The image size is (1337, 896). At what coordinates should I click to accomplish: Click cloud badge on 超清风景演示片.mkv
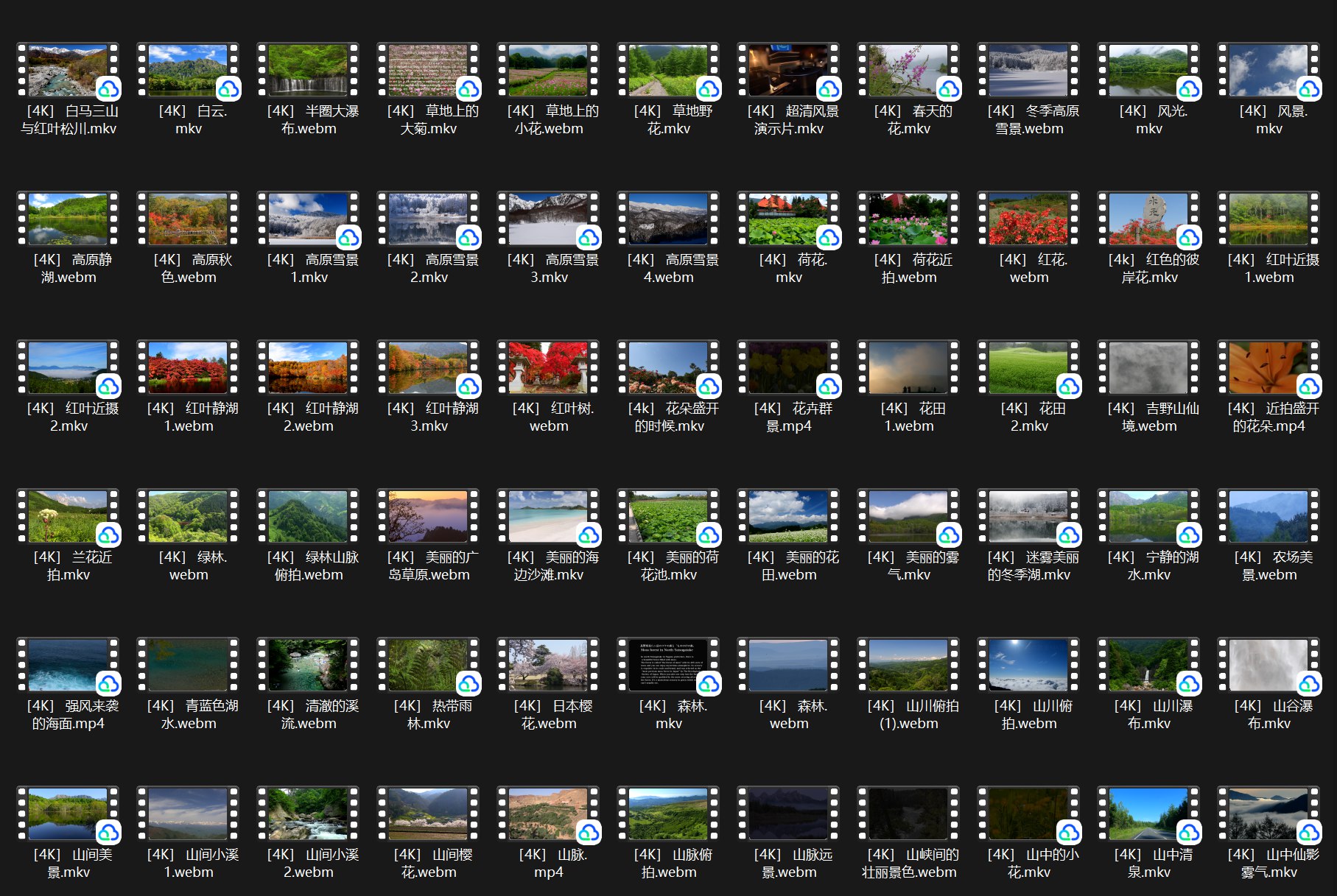click(829, 89)
